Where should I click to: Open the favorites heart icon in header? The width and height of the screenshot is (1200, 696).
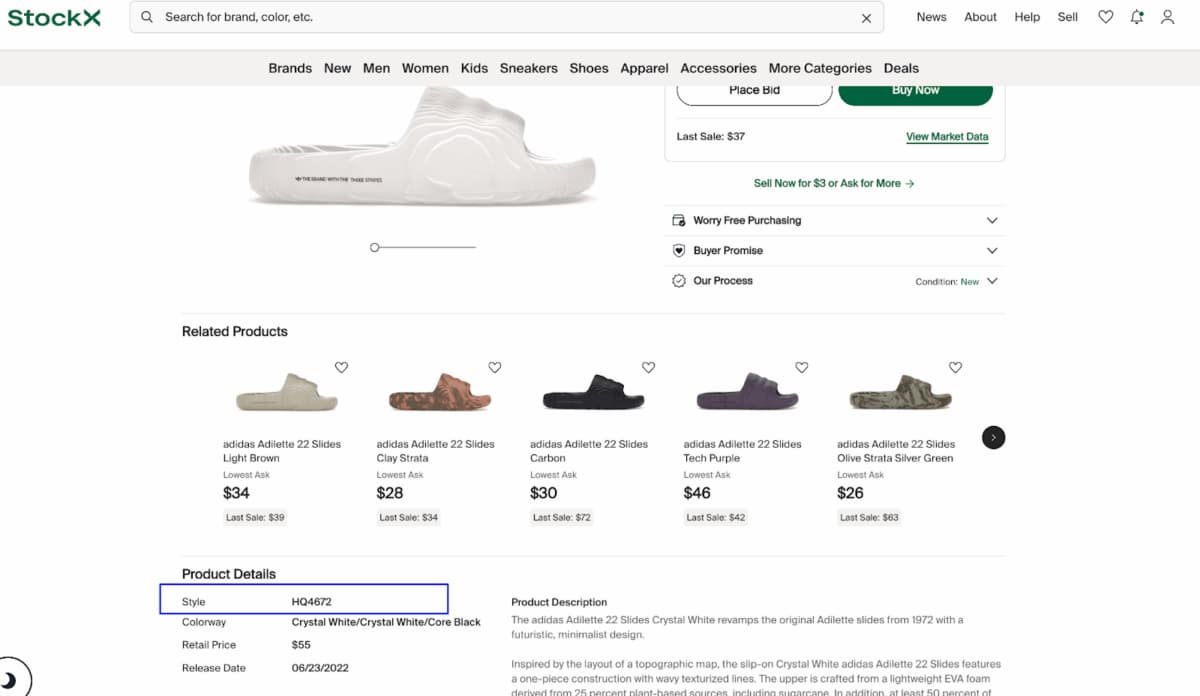[1105, 17]
